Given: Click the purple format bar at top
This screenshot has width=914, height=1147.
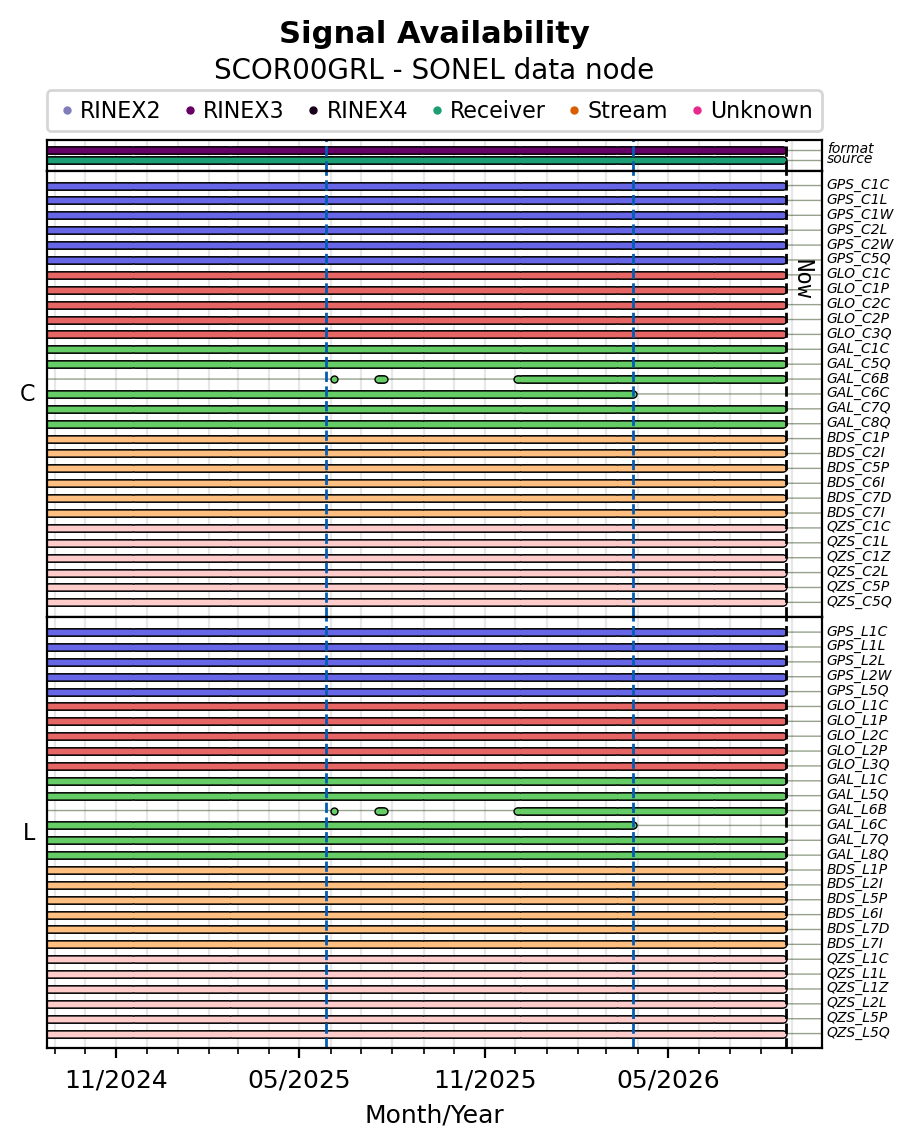Looking at the screenshot, I should coord(416,151).
